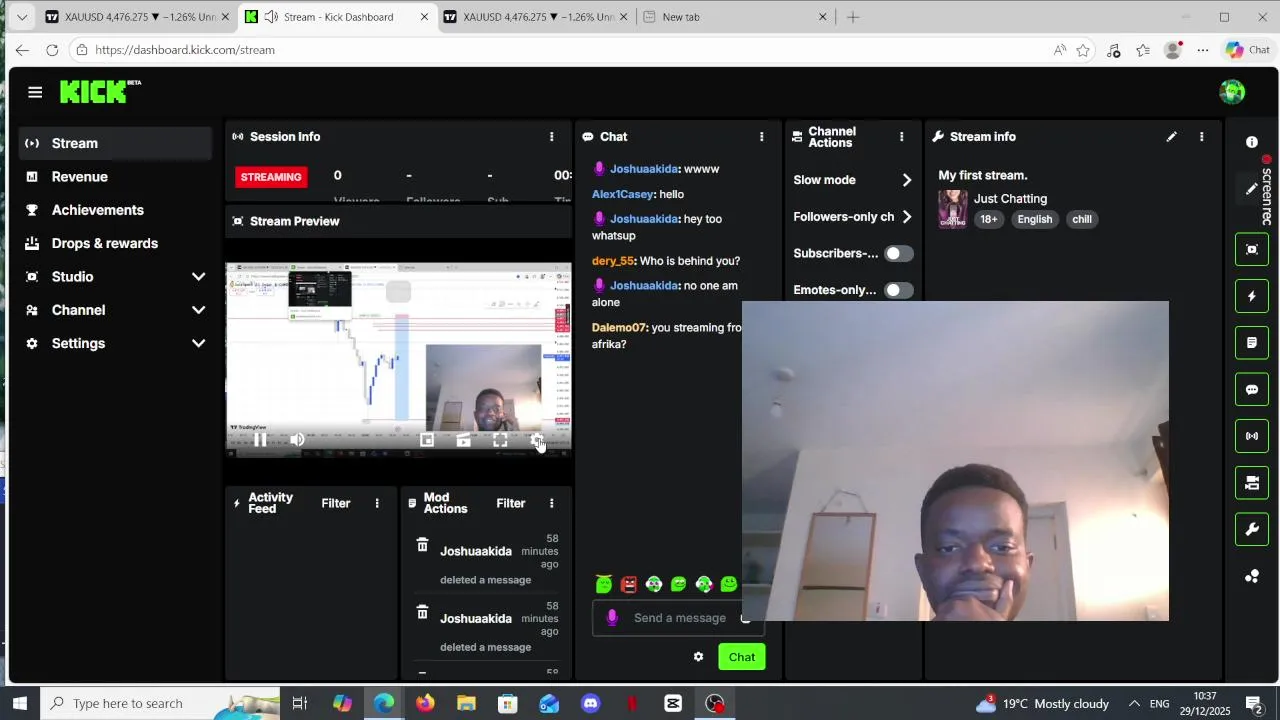Open the Mod Actions three-dot menu
1280x720 pixels.
coord(551,503)
